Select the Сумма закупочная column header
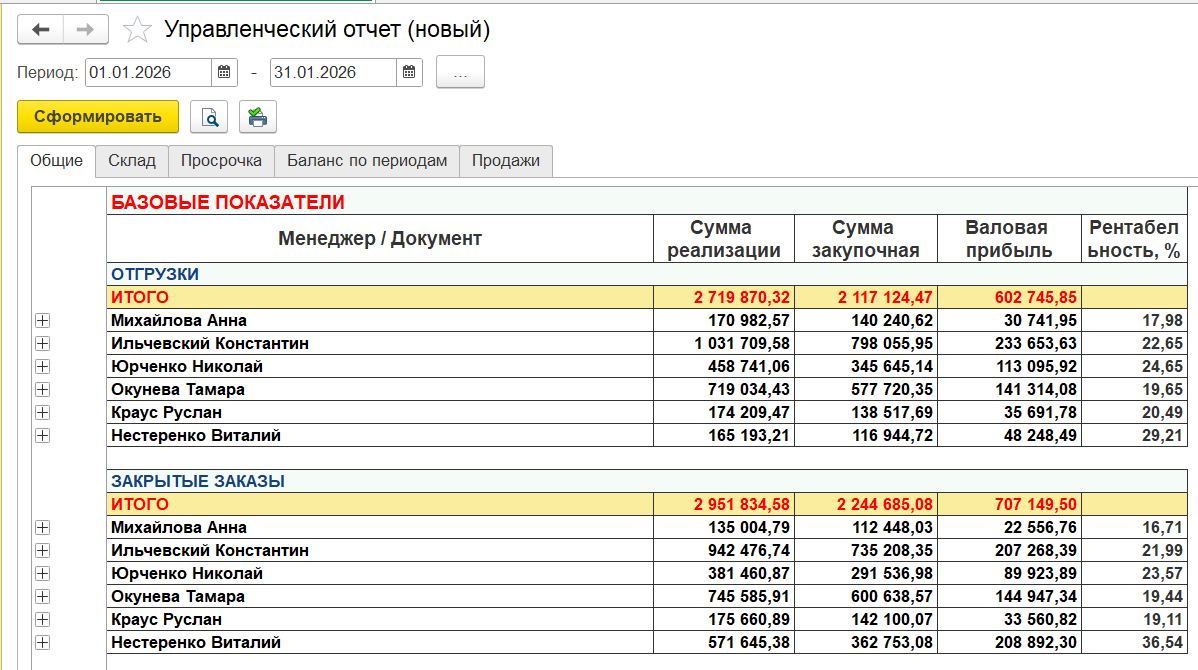The height and width of the screenshot is (670, 1198). 866,239
